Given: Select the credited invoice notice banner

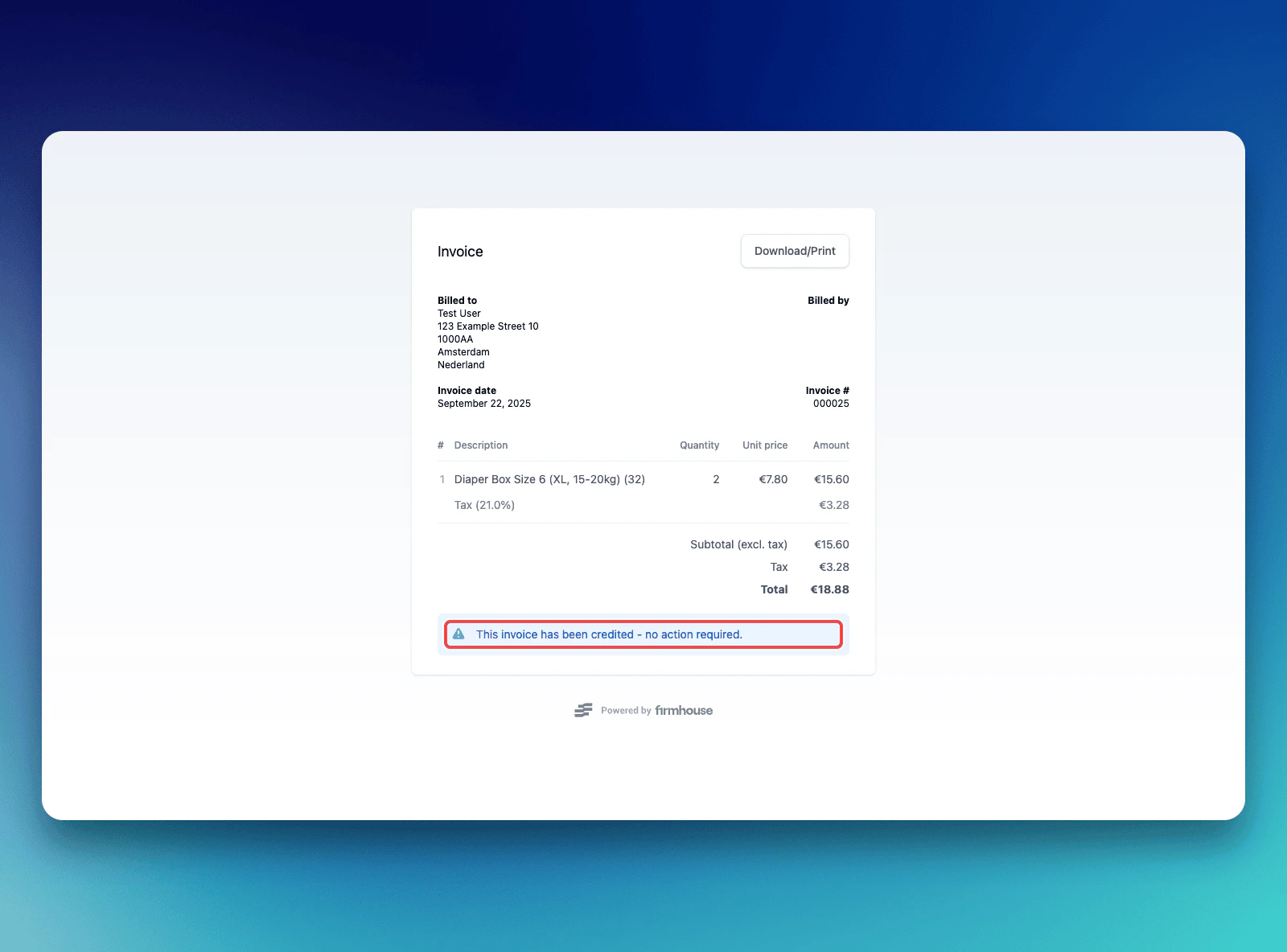Looking at the screenshot, I should [x=643, y=634].
